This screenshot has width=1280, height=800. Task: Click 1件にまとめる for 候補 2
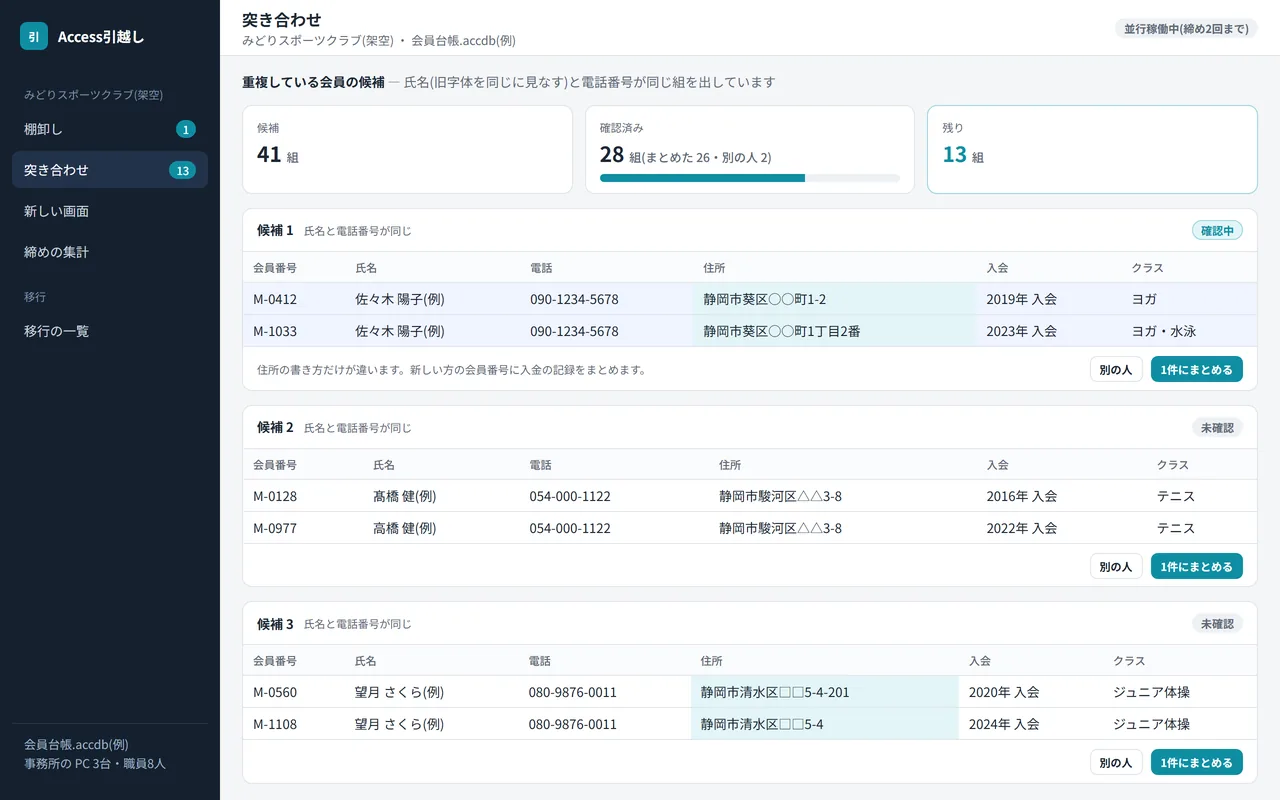1197,566
